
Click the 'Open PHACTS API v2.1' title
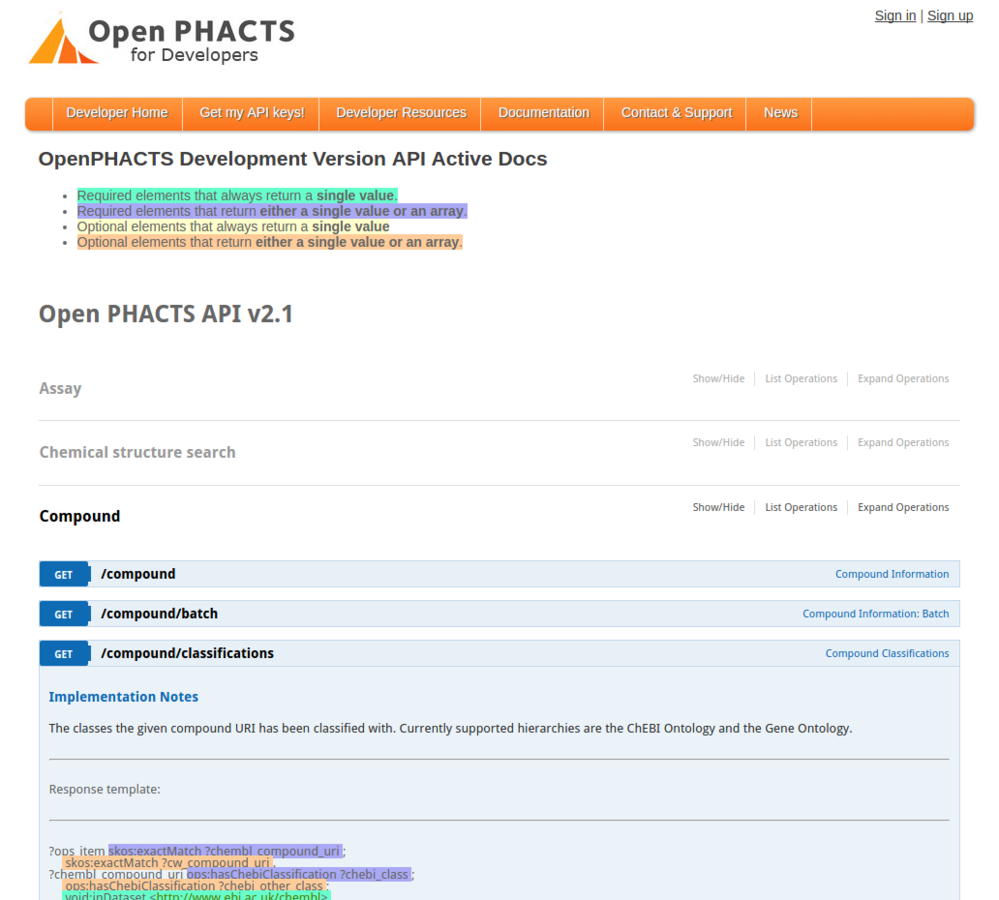(x=166, y=314)
